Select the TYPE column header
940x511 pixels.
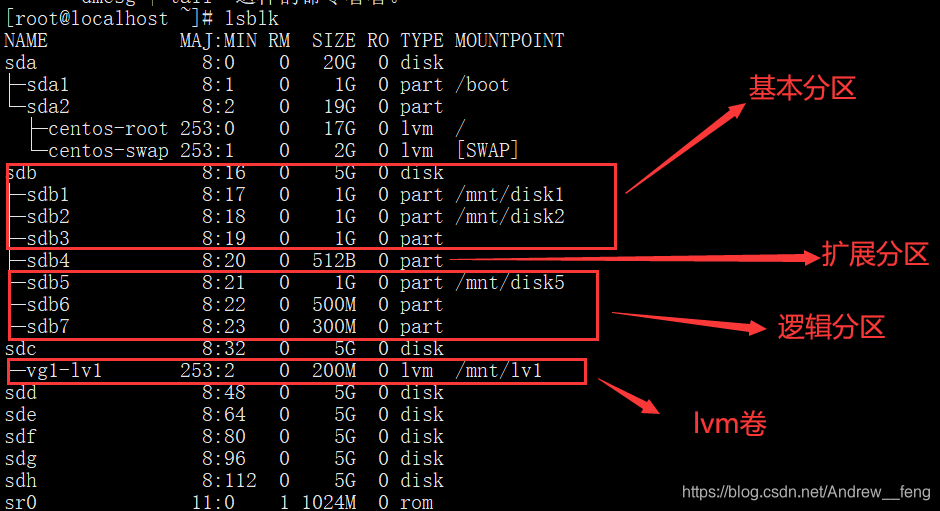click(422, 40)
